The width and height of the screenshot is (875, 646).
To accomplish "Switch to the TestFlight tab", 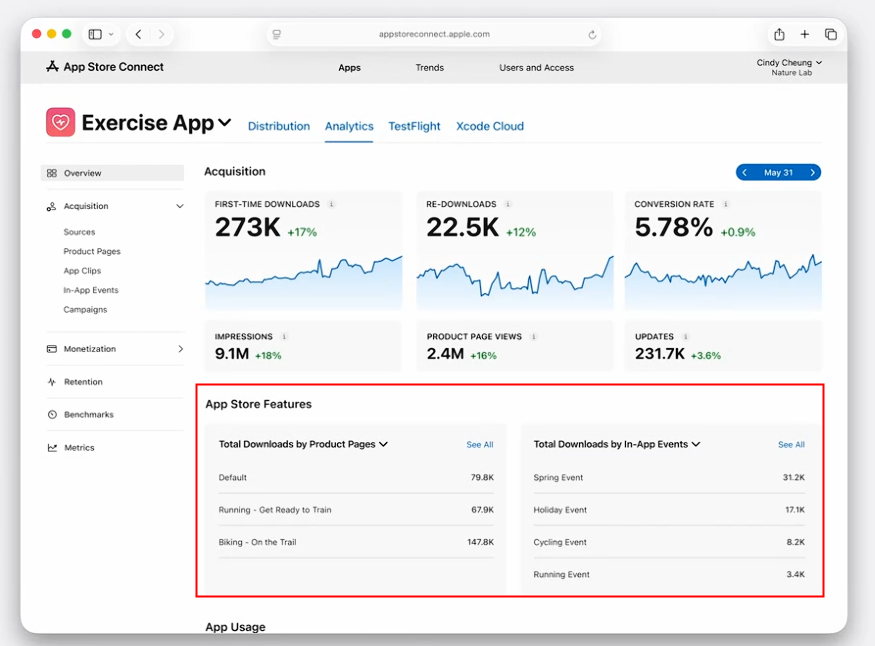I will [x=415, y=126].
